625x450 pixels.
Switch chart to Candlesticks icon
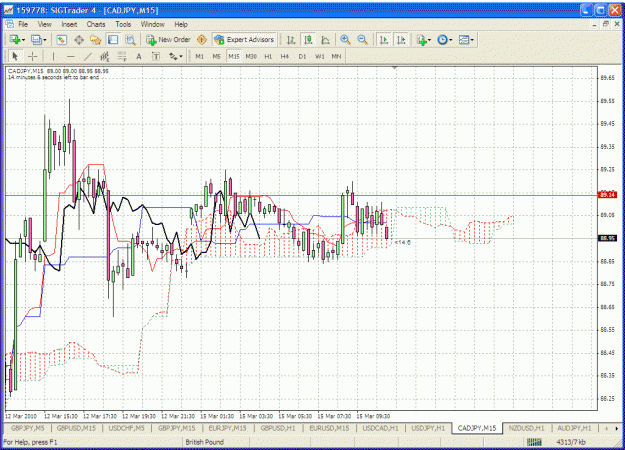coord(308,40)
